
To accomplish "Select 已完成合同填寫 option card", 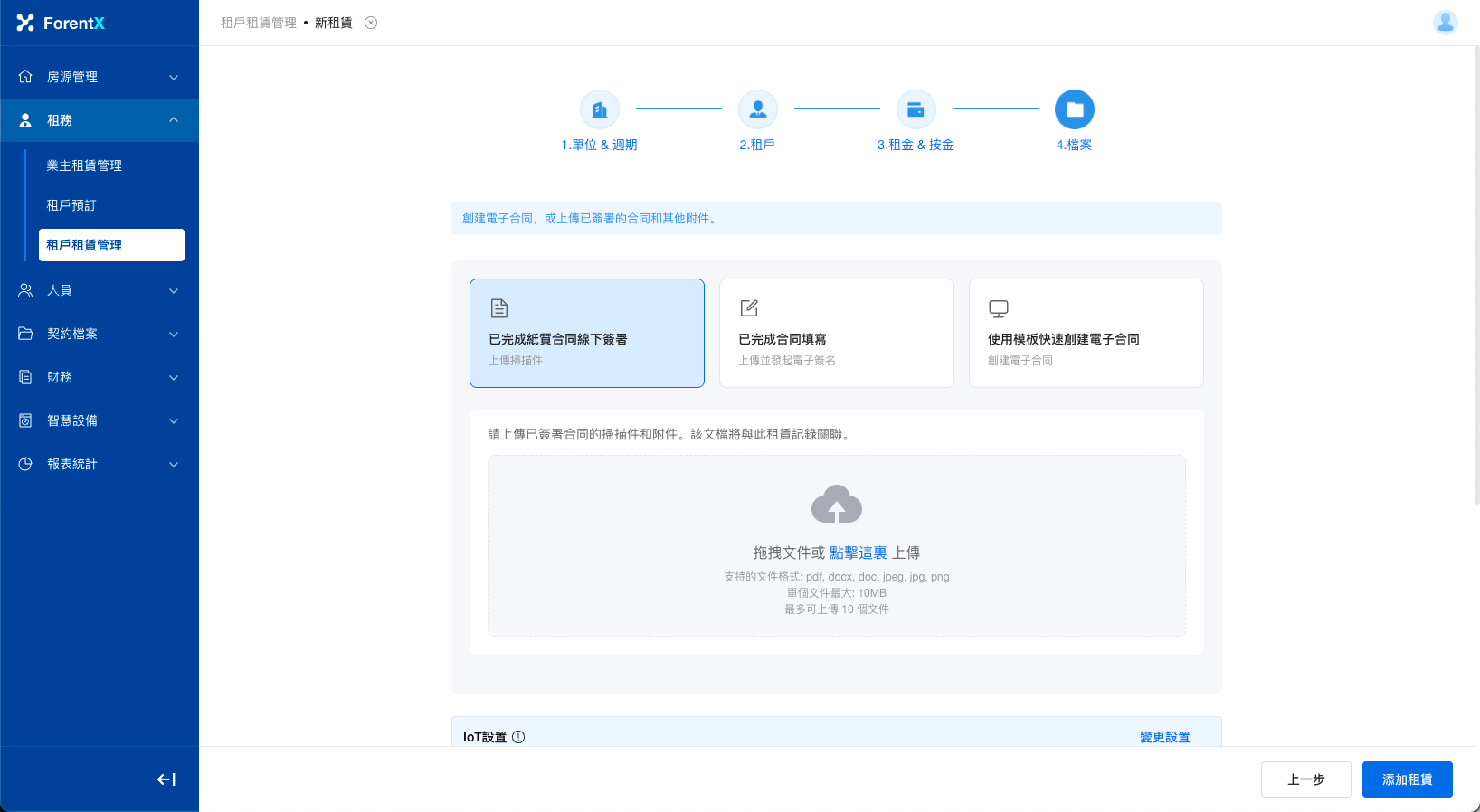I will 836,333.
